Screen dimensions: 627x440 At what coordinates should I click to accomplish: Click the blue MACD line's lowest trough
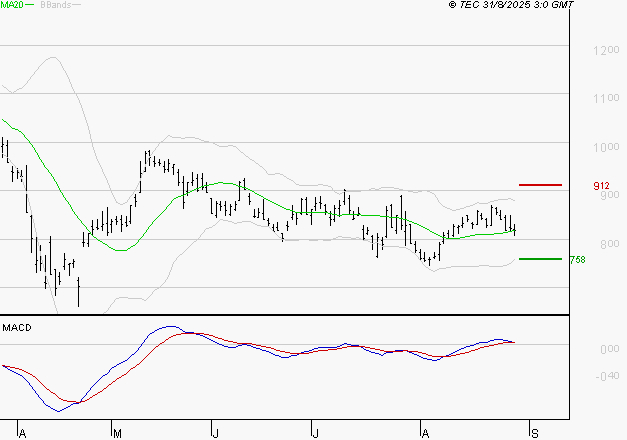pyautogui.click(x=57, y=410)
